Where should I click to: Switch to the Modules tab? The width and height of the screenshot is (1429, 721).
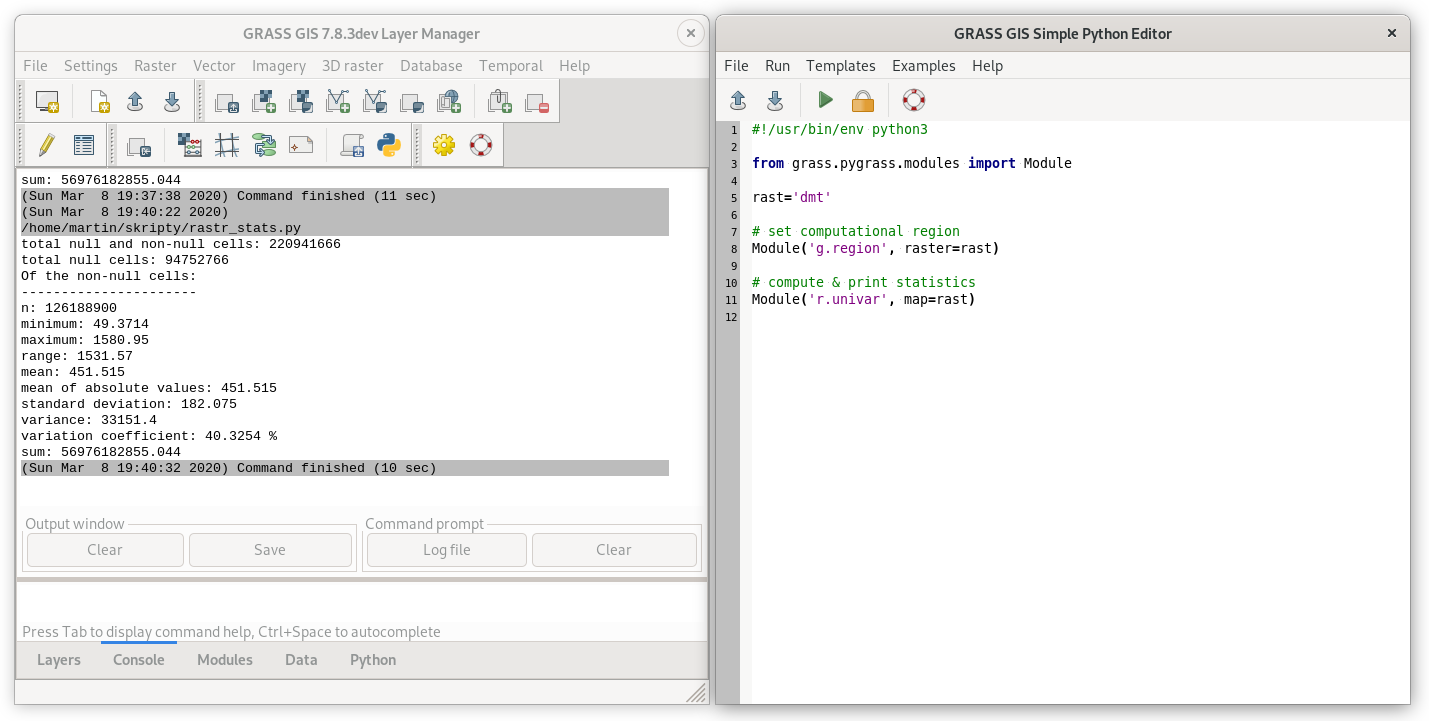[x=225, y=660]
